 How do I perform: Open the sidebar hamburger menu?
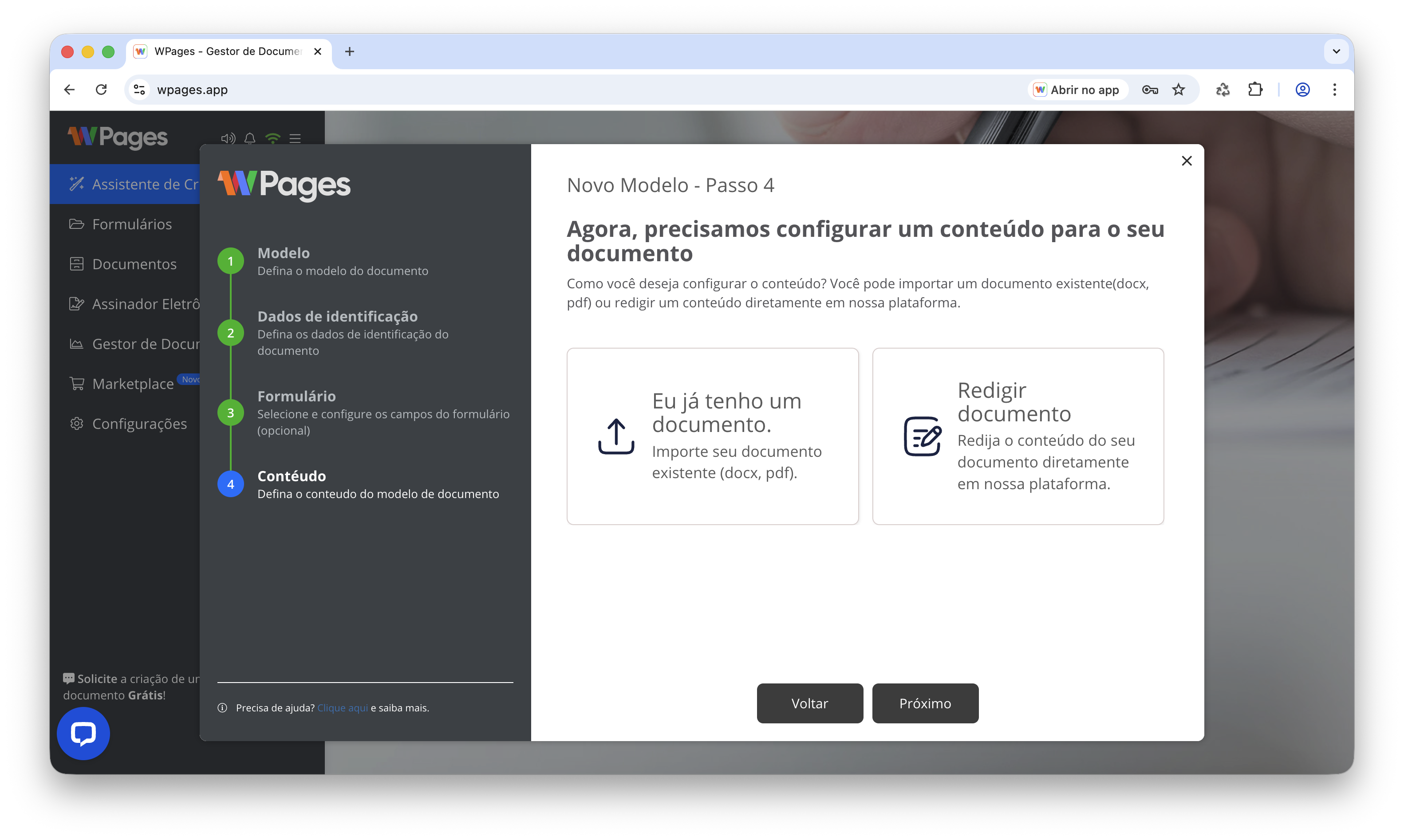[x=295, y=139]
